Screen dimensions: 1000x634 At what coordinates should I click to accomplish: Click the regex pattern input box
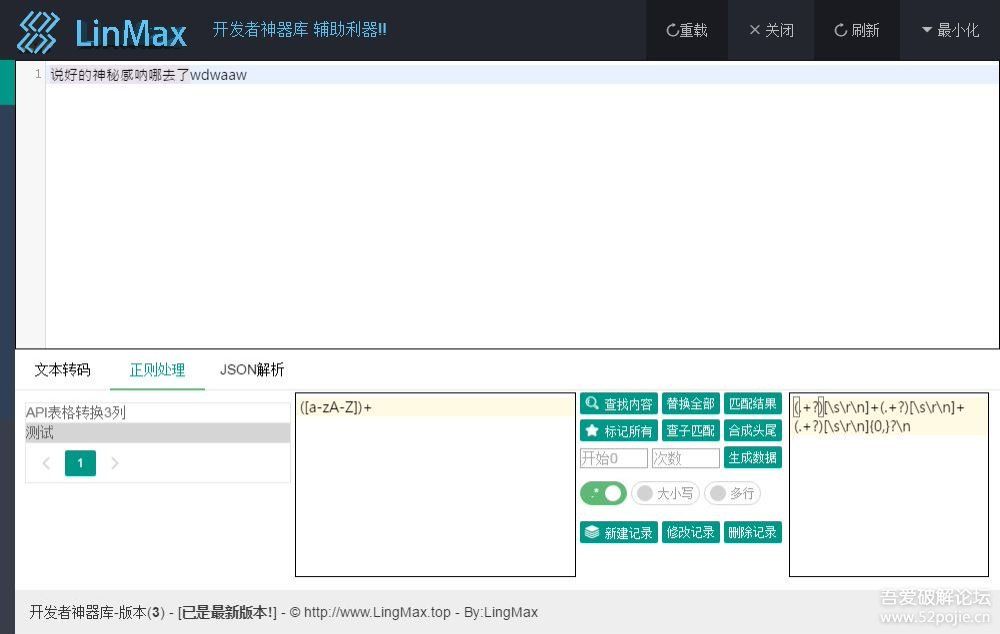(x=436, y=485)
